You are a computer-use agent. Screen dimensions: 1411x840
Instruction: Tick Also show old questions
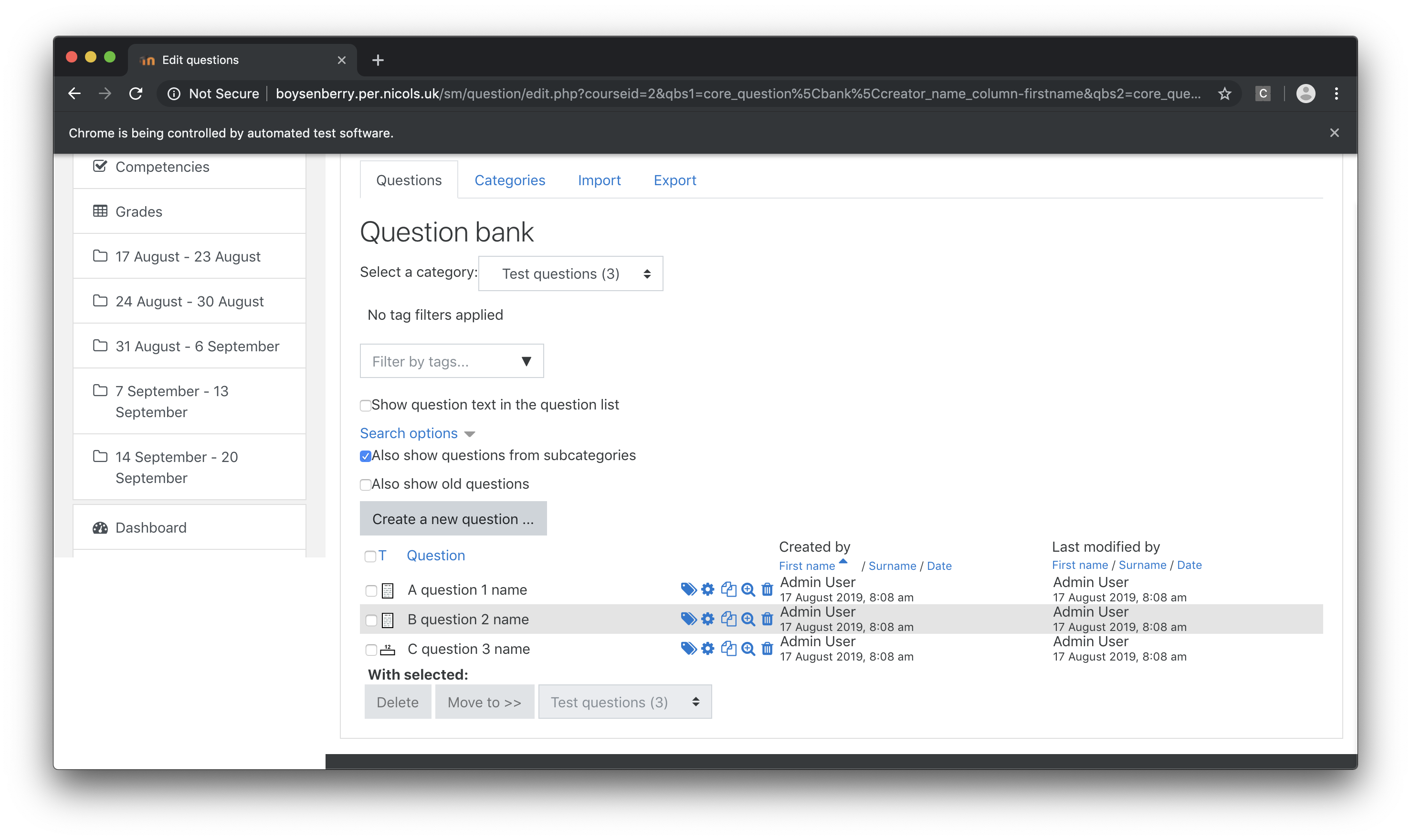(x=365, y=484)
